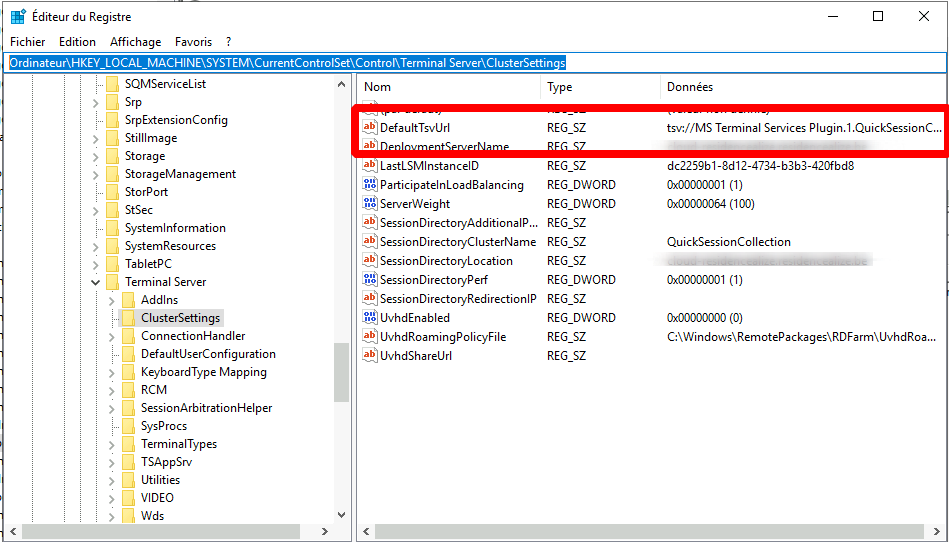Click the UvhdEnabled DWORD value icon

coord(370,318)
